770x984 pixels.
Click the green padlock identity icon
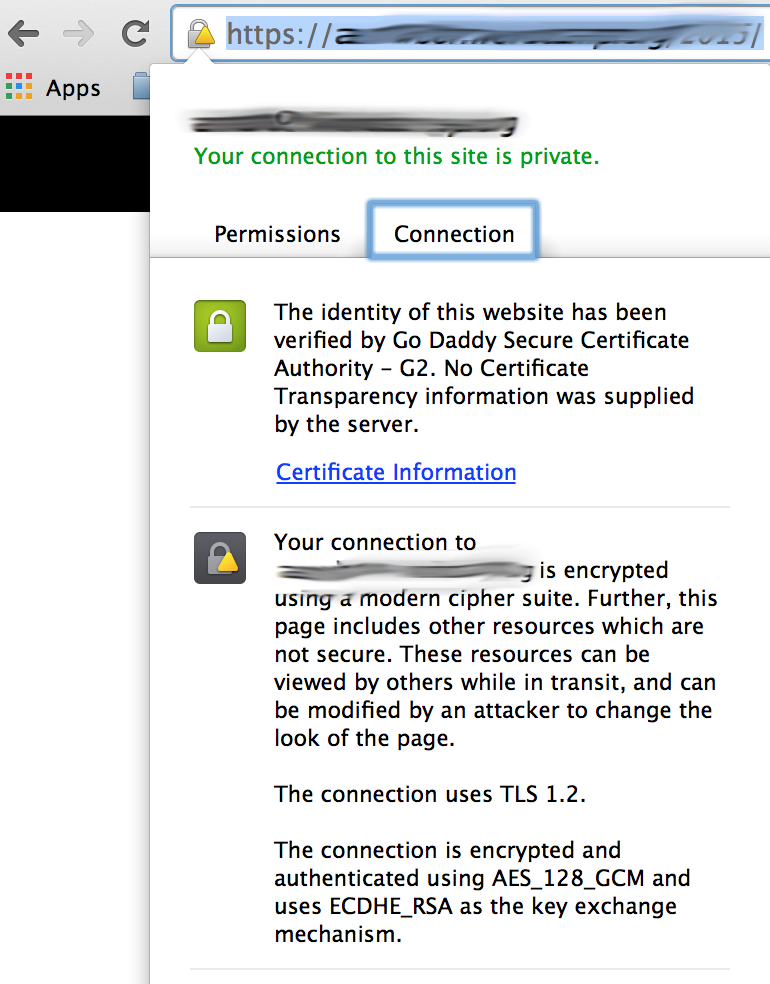click(x=219, y=325)
